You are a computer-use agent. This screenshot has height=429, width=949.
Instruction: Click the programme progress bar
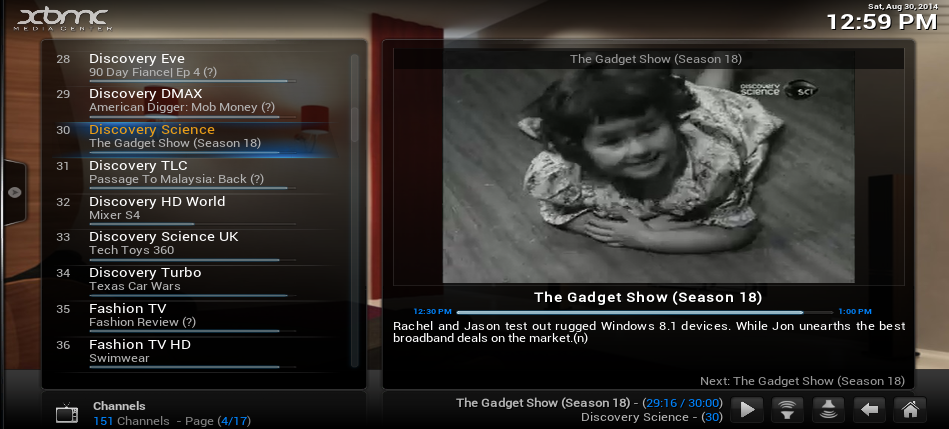(x=645, y=312)
